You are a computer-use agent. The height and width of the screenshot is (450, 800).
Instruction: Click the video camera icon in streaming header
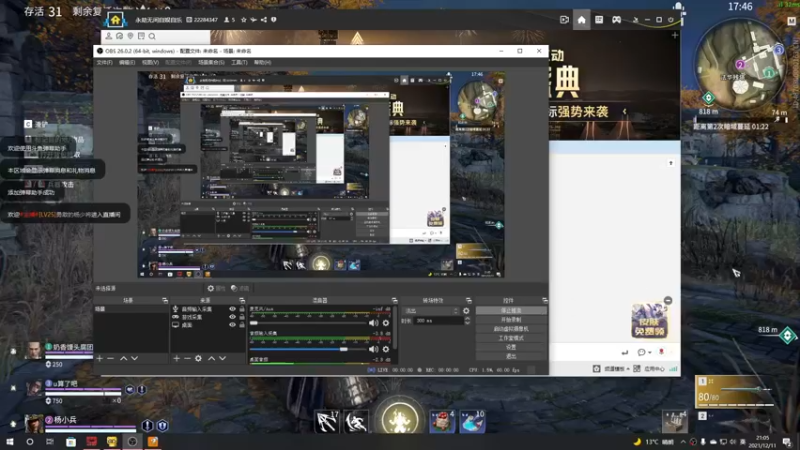tap(564, 20)
